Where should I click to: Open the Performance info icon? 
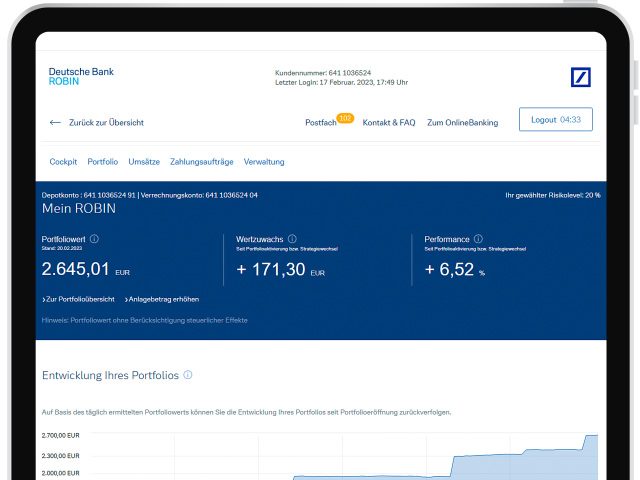[x=478, y=239]
